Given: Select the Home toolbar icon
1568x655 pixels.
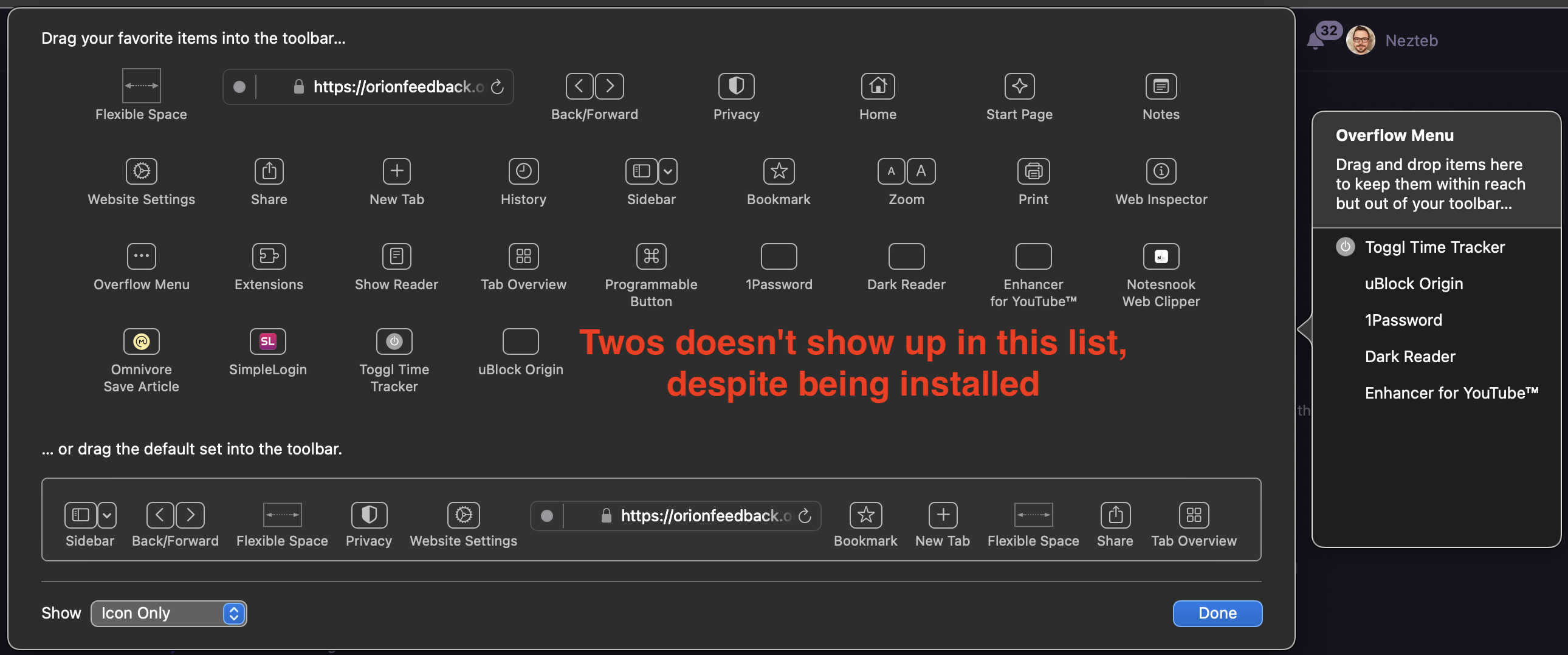Looking at the screenshot, I should pyautogui.click(x=878, y=86).
